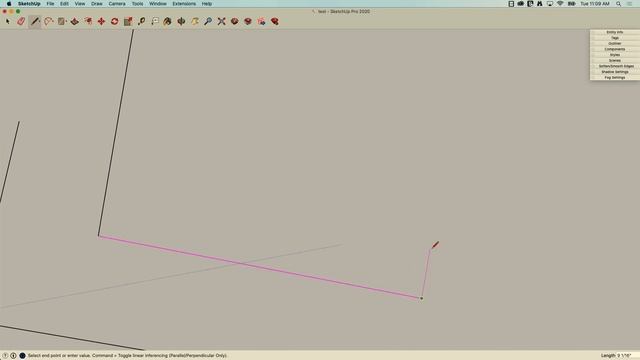Image resolution: width=640 pixels, height=360 pixels.
Task: Activate the Paint Bucket tool
Action: (x=167, y=21)
